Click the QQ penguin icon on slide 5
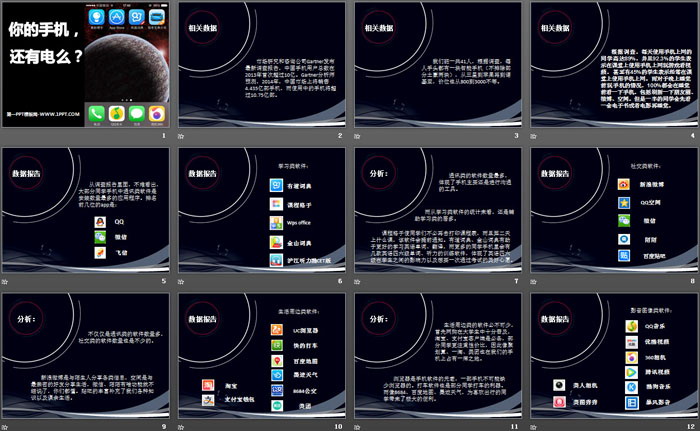Viewport: 700px width, 431px height. [x=100, y=221]
